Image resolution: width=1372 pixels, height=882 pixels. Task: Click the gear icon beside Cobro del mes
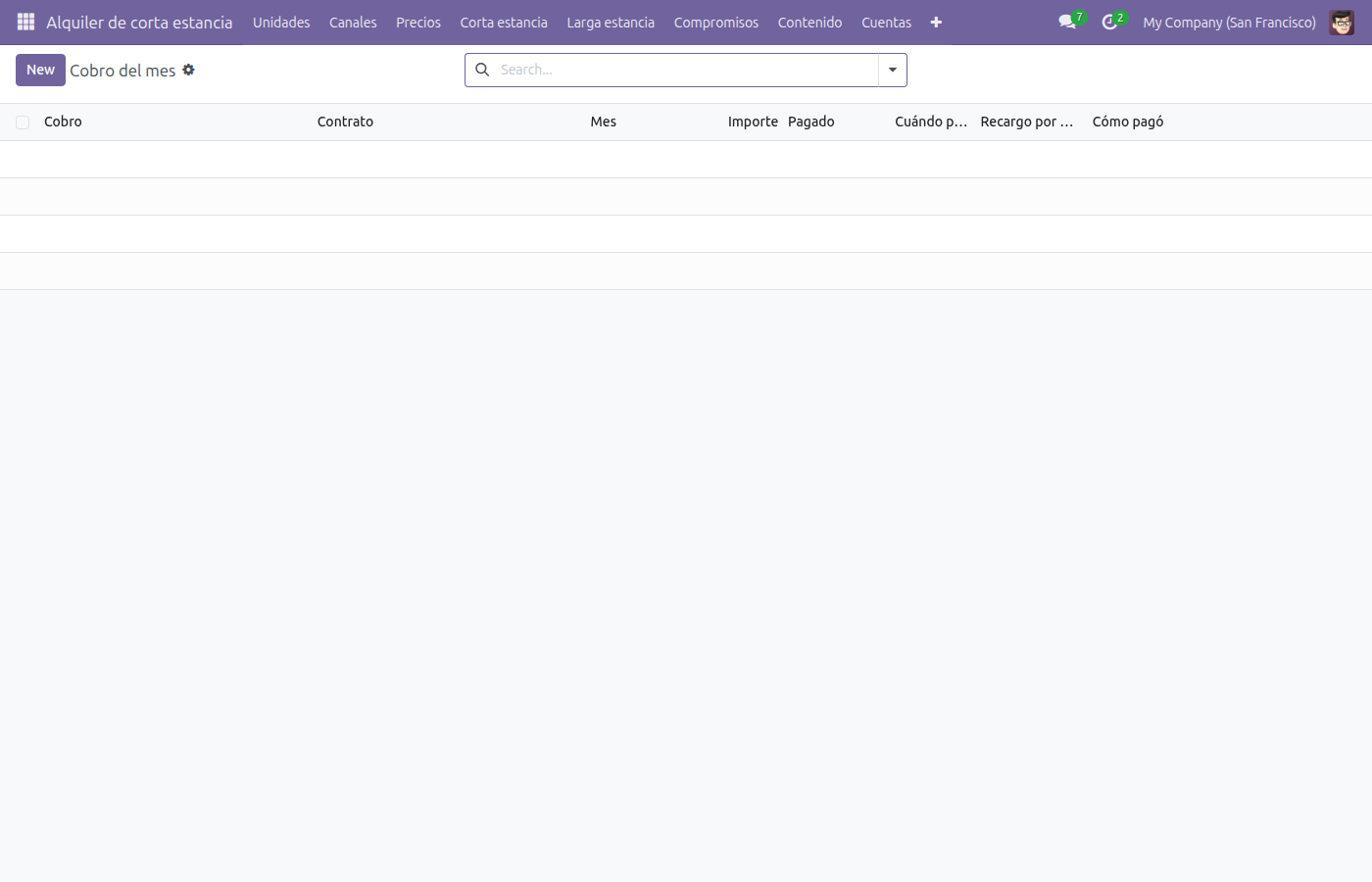[188, 70]
